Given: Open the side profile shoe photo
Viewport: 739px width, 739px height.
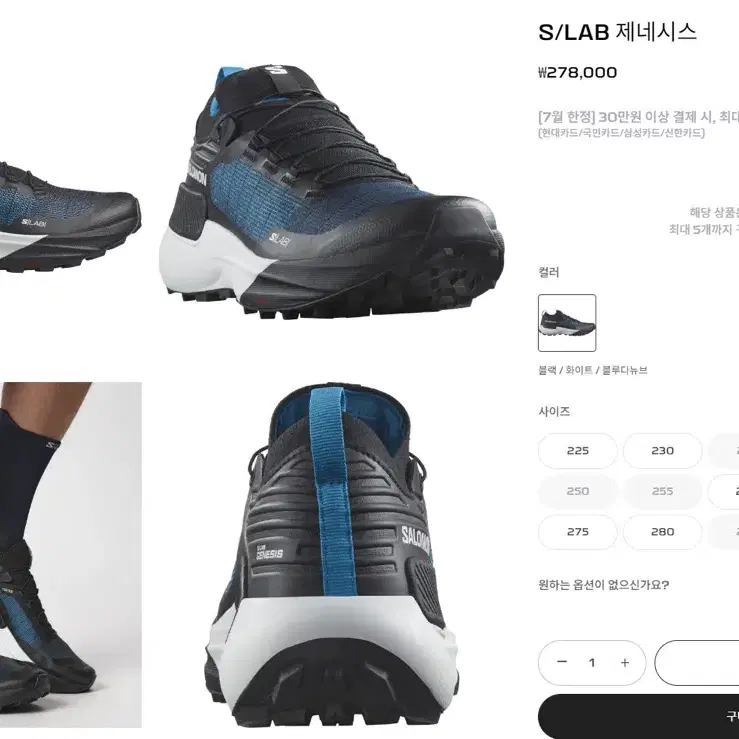Looking at the screenshot, I should 71,217.
